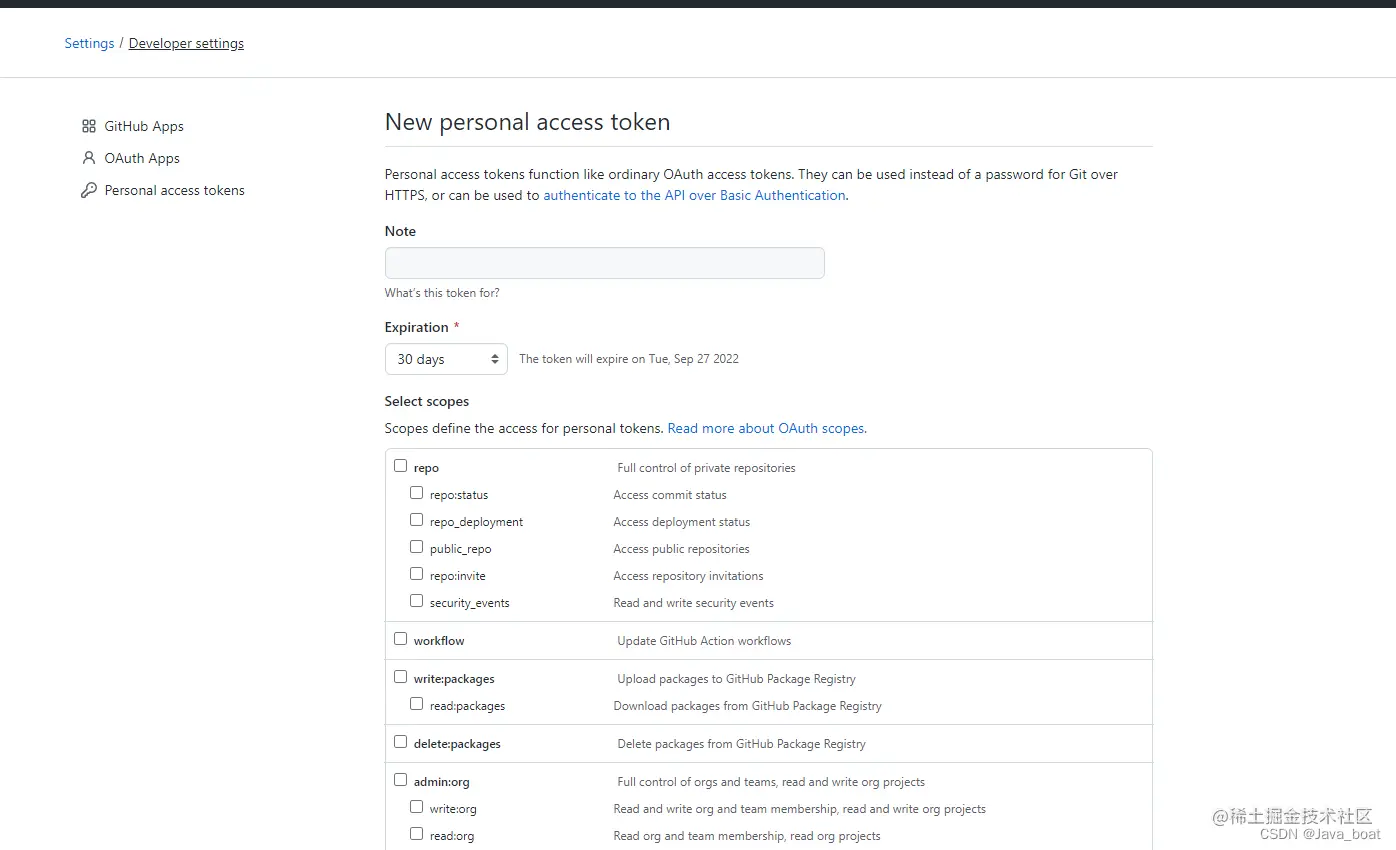
Task: Click the Settings breadcrumb link
Action: (89, 43)
